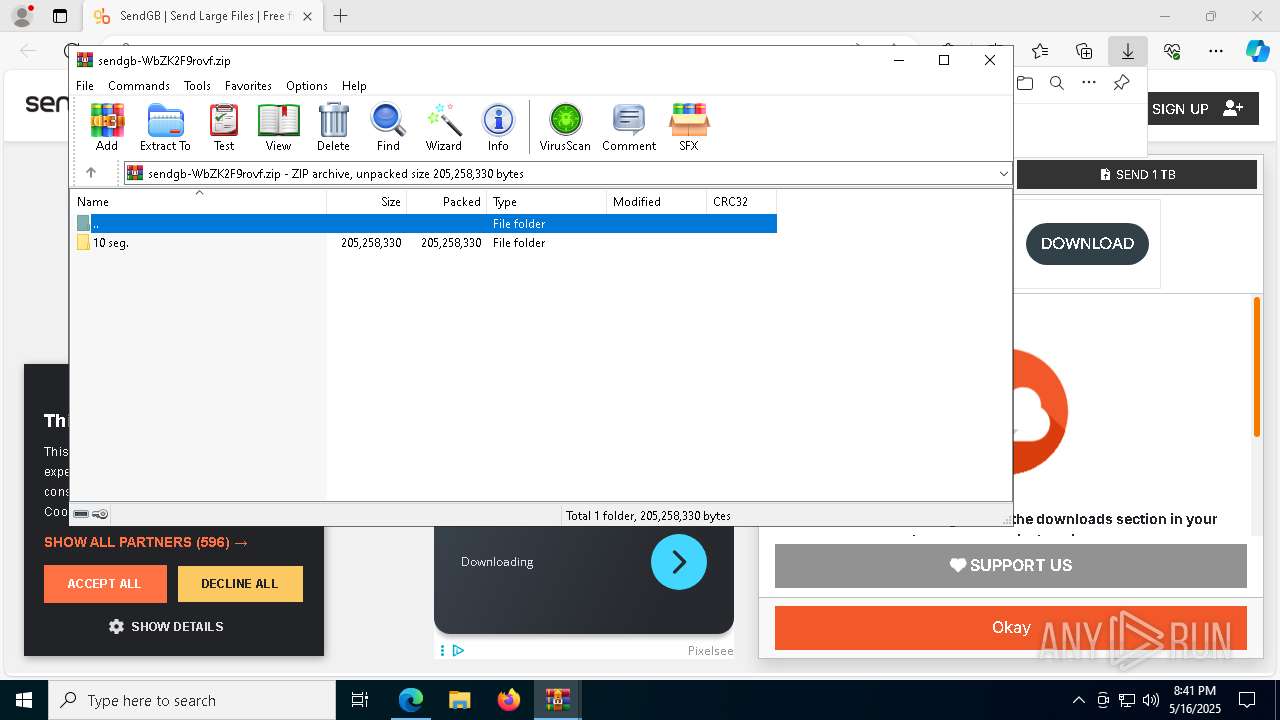The height and width of the screenshot is (720, 1280).
Task: Click WinRAR taskbar icon
Action: (x=557, y=700)
